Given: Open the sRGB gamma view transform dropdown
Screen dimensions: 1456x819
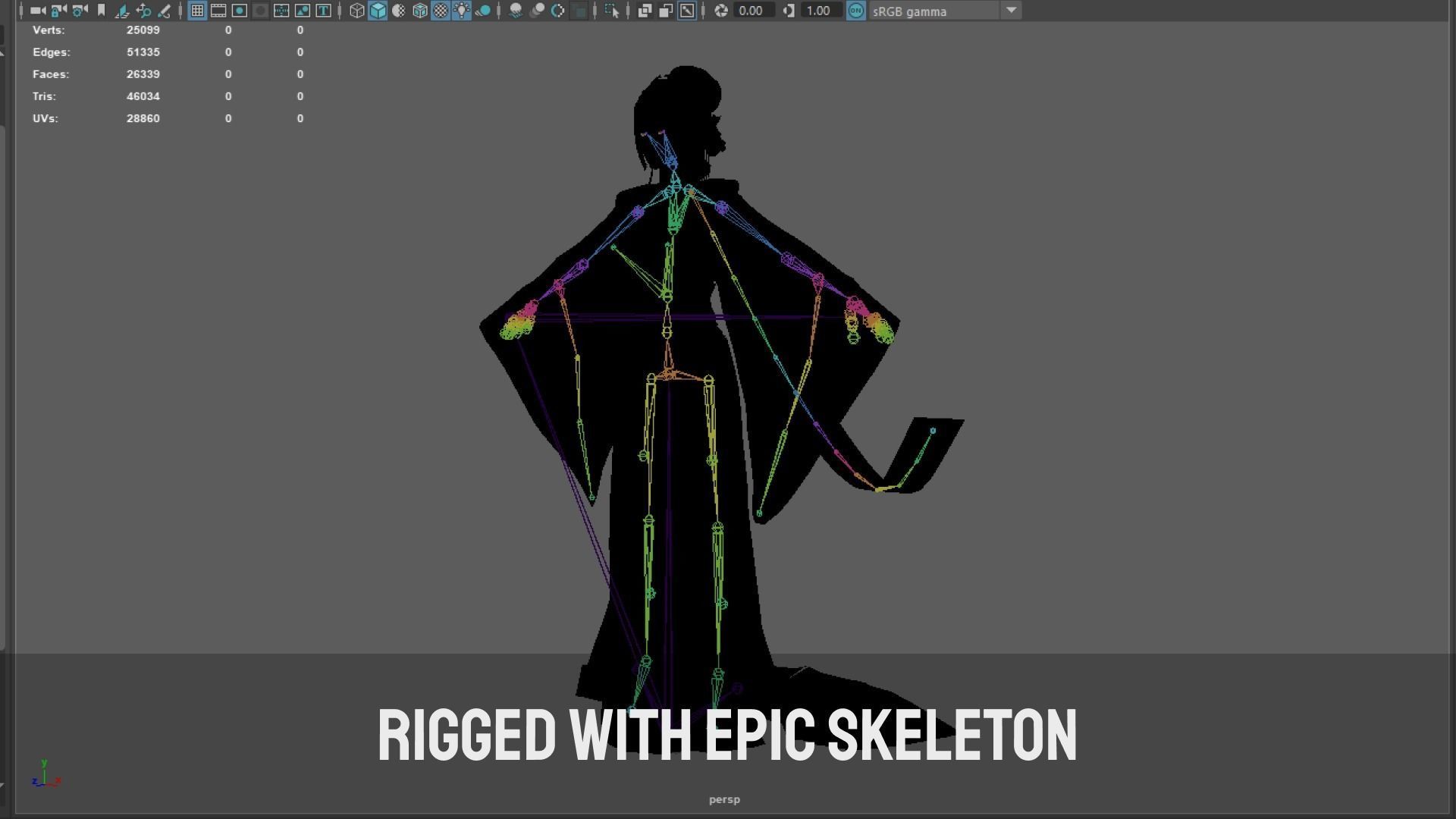Looking at the screenshot, I should 1011,11.
